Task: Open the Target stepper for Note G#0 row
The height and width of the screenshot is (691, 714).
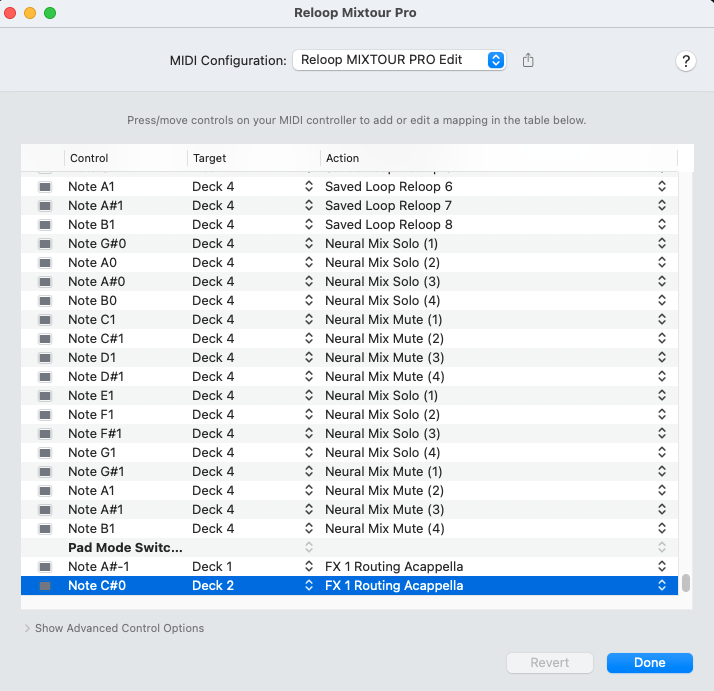Action: tap(309, 243)
